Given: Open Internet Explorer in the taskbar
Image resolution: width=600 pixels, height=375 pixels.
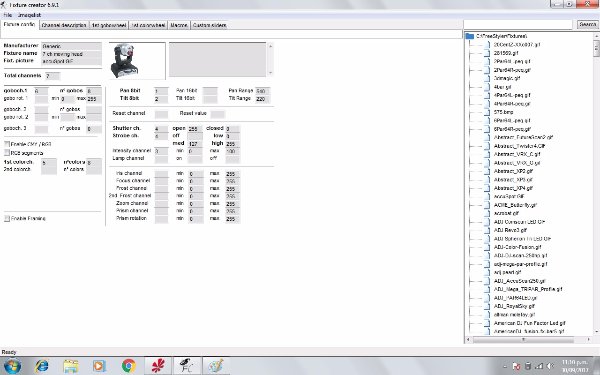Looking at the screenshot, I should click(x=41, y=366).
